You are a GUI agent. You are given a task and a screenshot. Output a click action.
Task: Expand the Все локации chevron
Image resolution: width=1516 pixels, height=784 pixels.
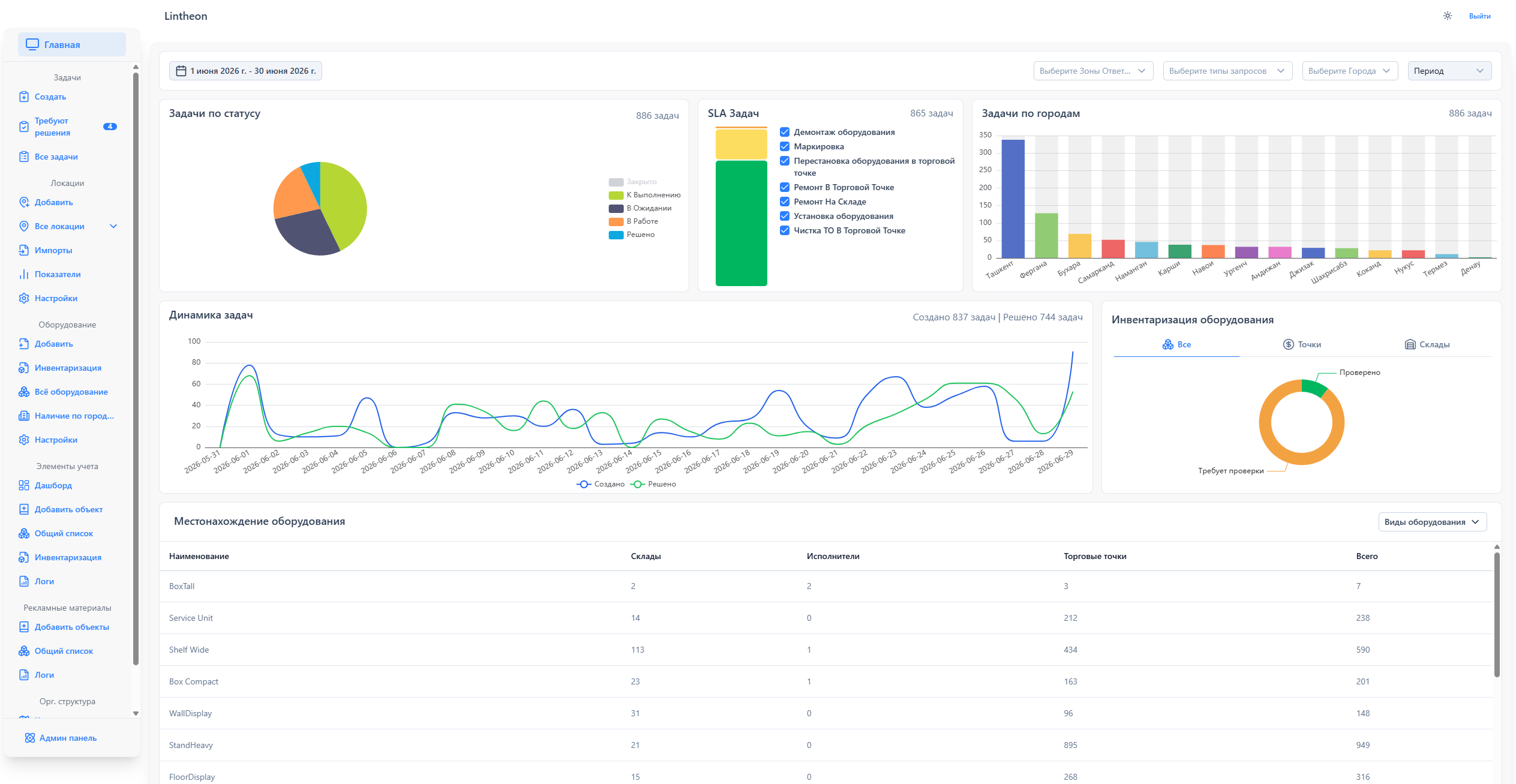(x=113, y=226)
